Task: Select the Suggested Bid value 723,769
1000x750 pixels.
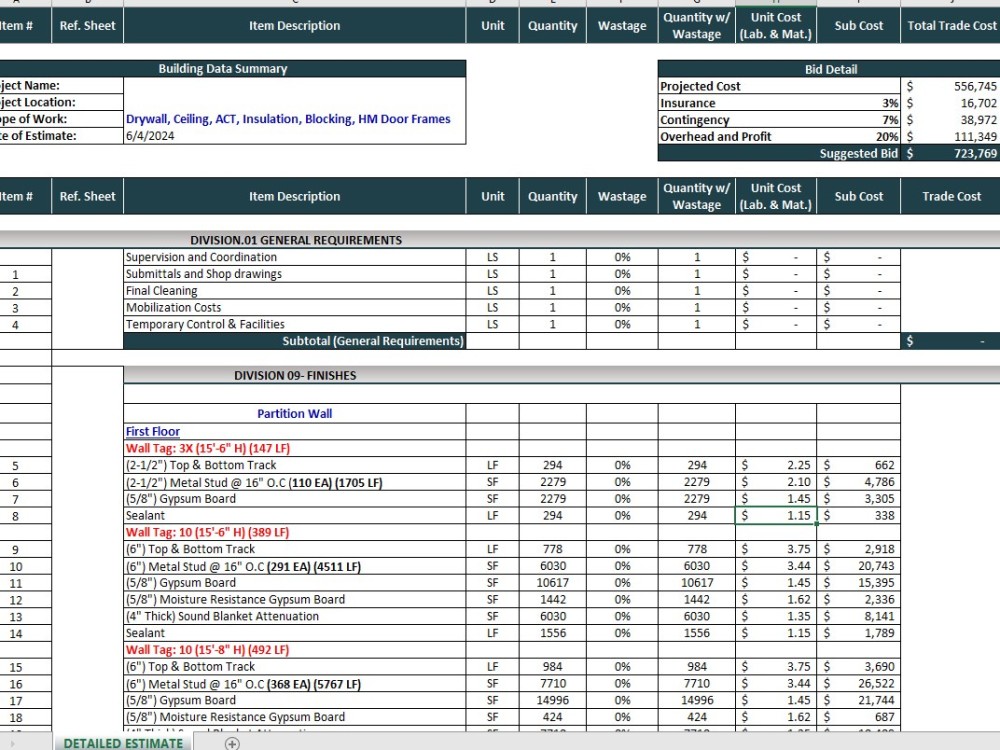Action: [965, 152]
